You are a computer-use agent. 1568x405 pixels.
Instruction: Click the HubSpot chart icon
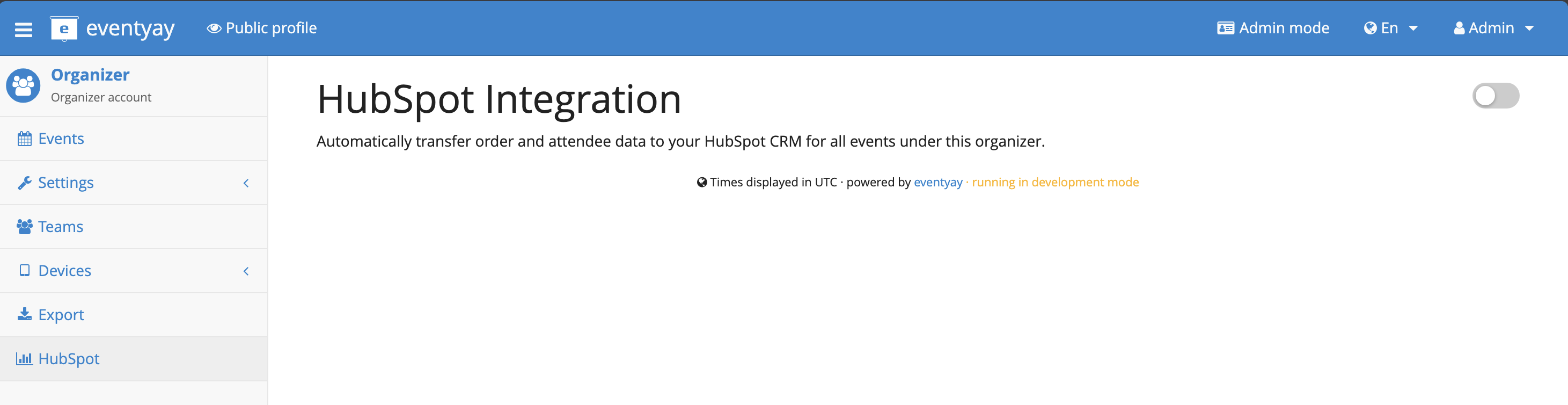24,359
